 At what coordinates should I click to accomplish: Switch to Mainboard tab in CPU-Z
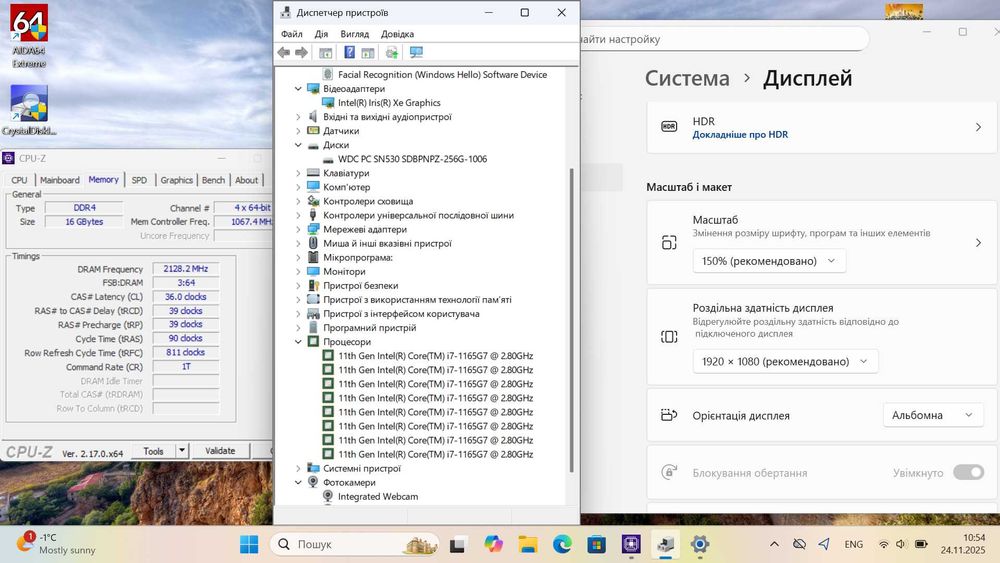click(60, 180)
